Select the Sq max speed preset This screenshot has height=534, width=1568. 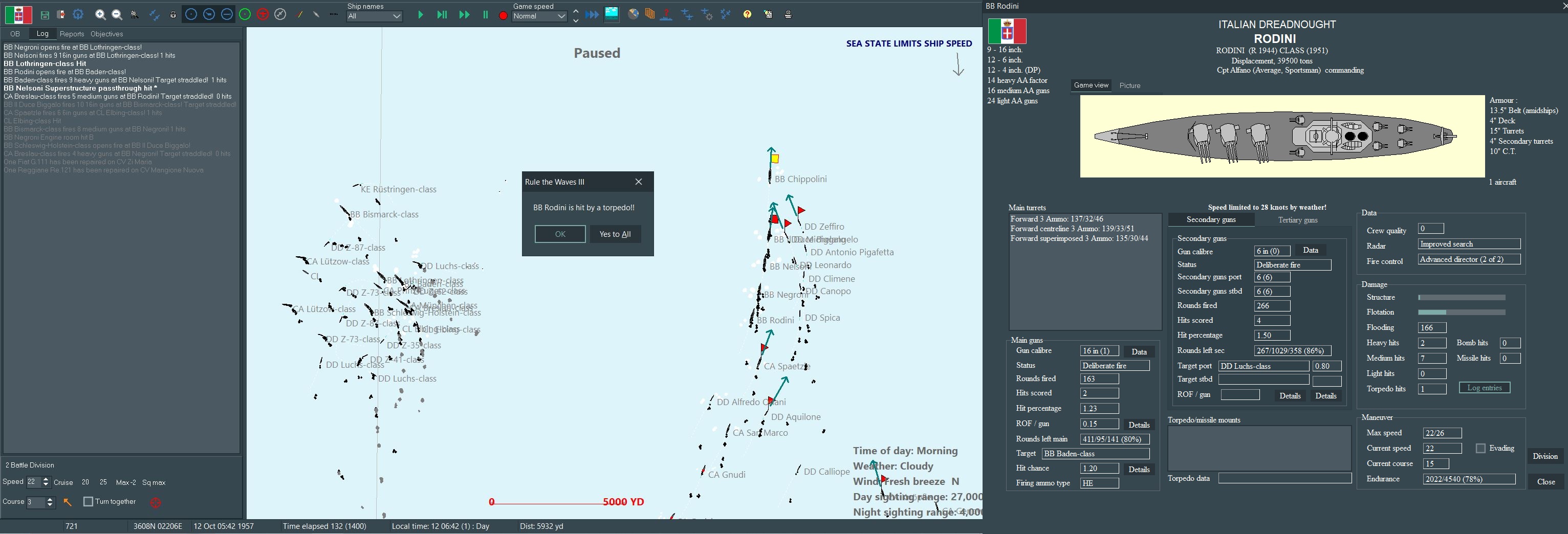coord(154,482)
